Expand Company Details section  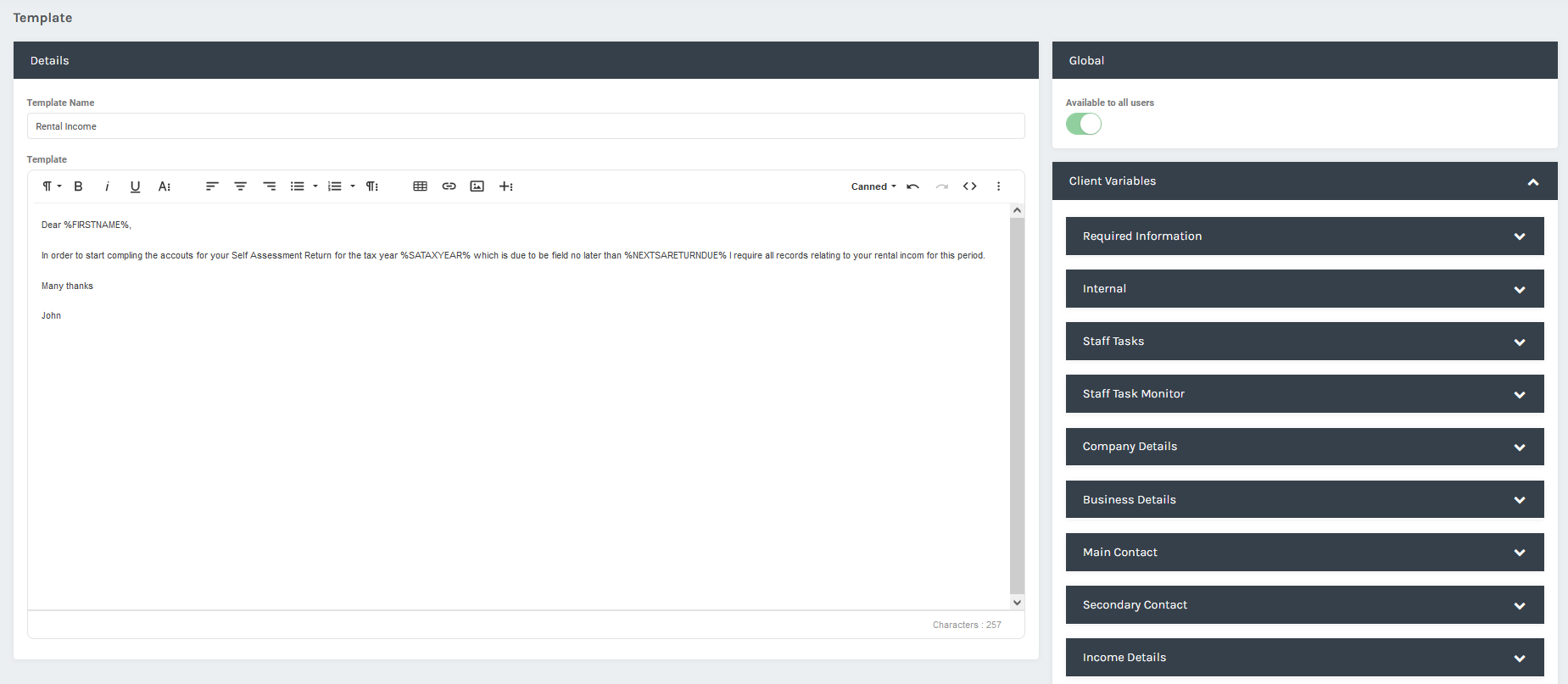tap(1305, 447)
